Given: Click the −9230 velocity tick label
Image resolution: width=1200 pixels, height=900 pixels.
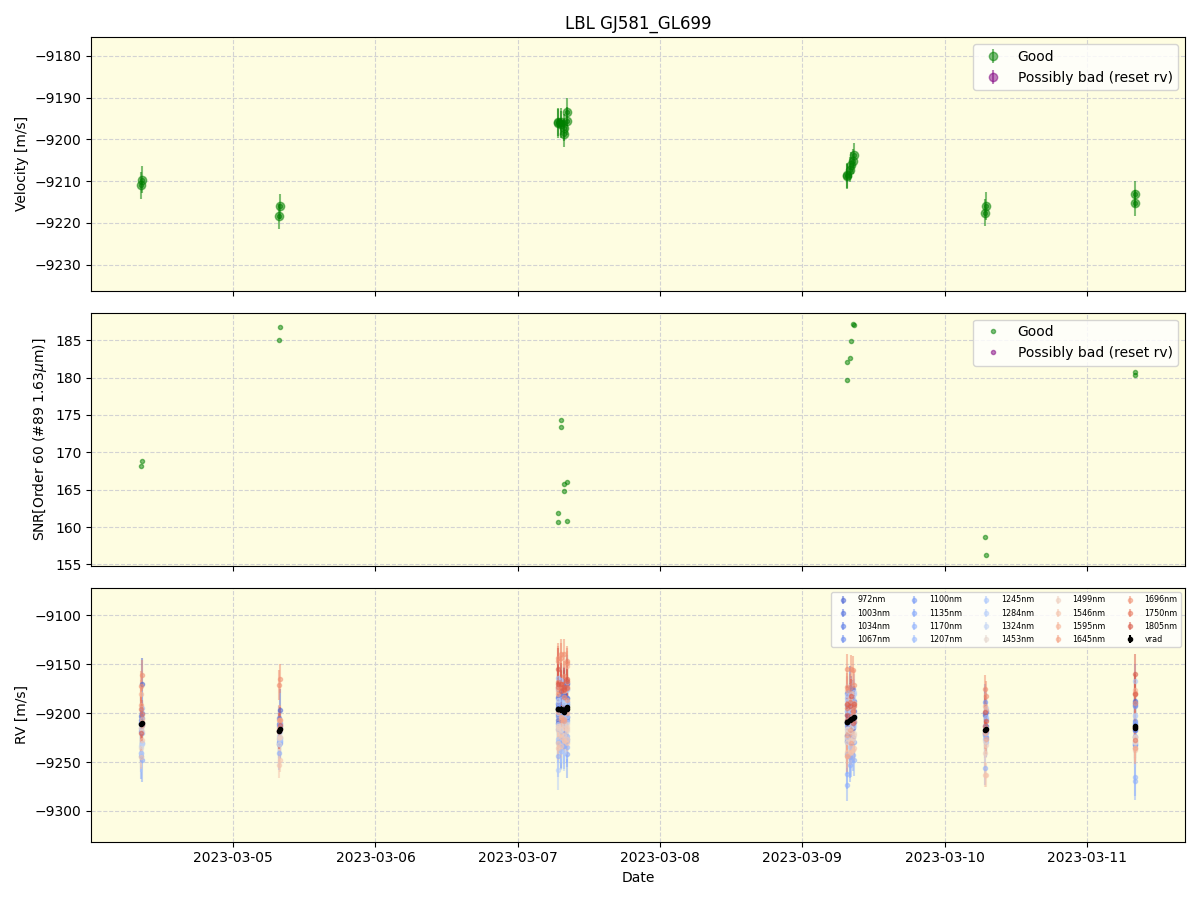Looking at the screenshot, I should (x=60, y=265).
